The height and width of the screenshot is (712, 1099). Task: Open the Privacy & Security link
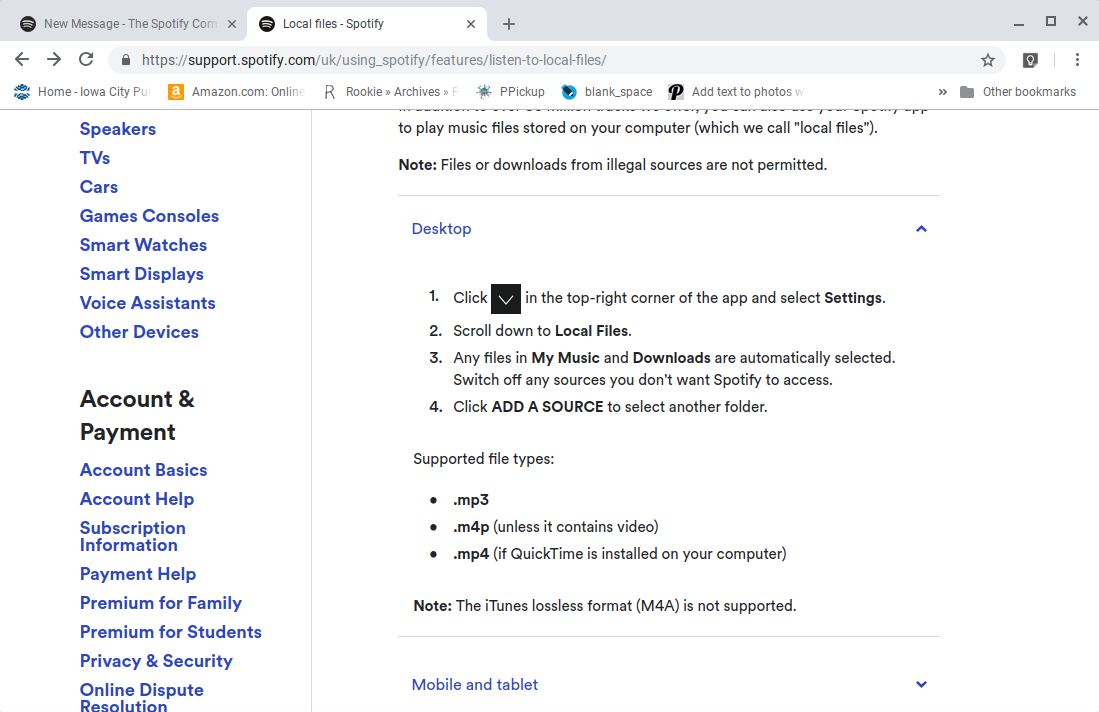156,662
